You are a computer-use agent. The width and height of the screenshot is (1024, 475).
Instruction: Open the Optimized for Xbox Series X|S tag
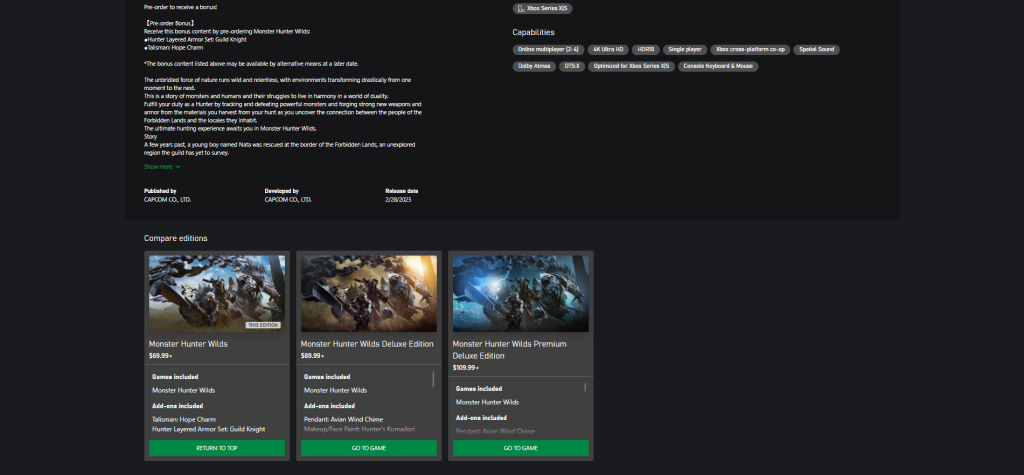(x=631, y=66)
